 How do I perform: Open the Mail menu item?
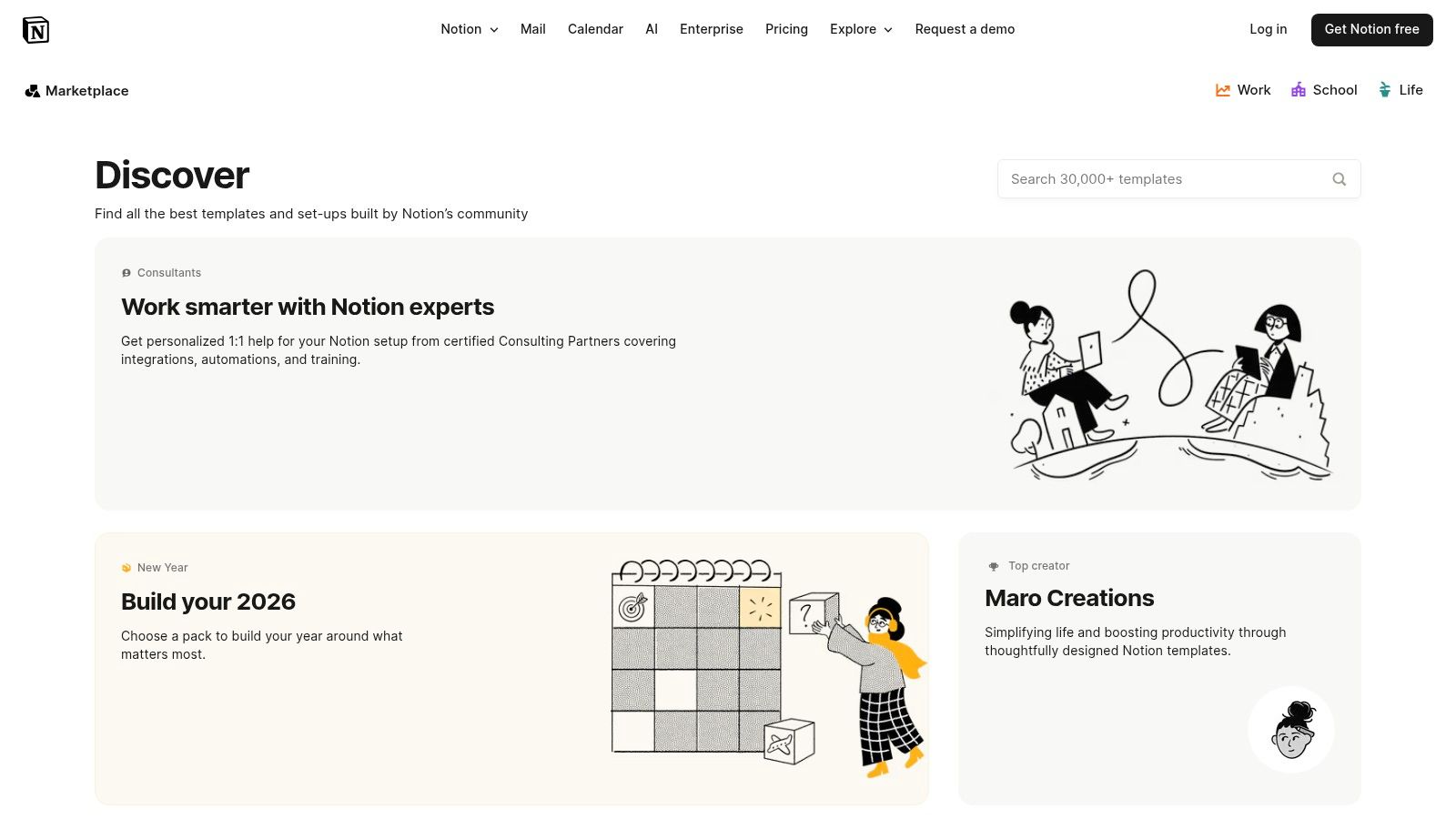(532, 29)
